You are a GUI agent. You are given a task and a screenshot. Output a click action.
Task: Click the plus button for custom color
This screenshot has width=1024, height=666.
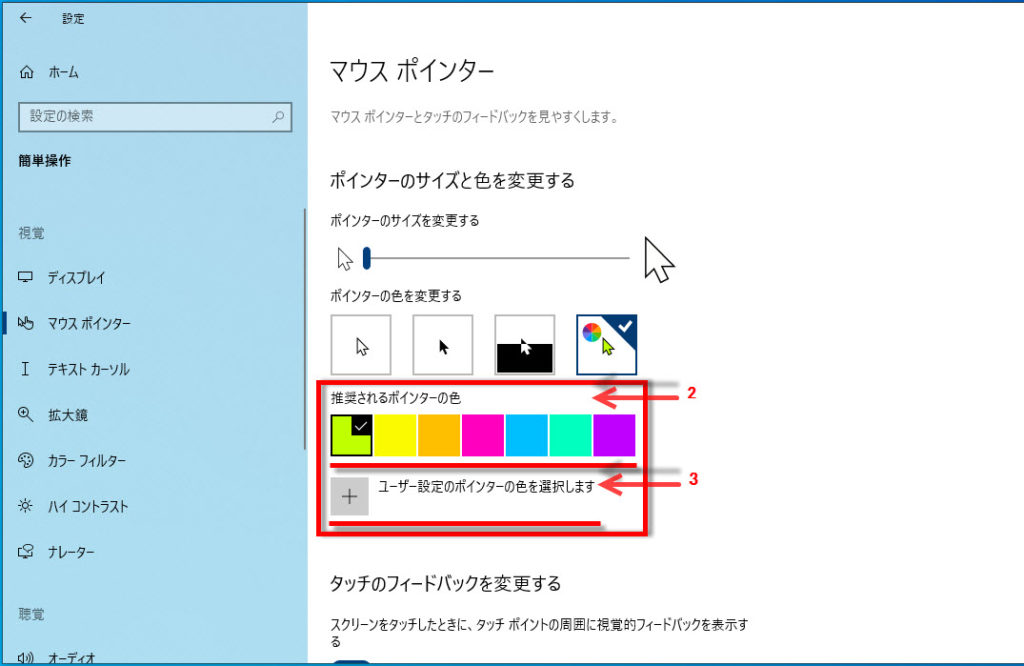350,496
